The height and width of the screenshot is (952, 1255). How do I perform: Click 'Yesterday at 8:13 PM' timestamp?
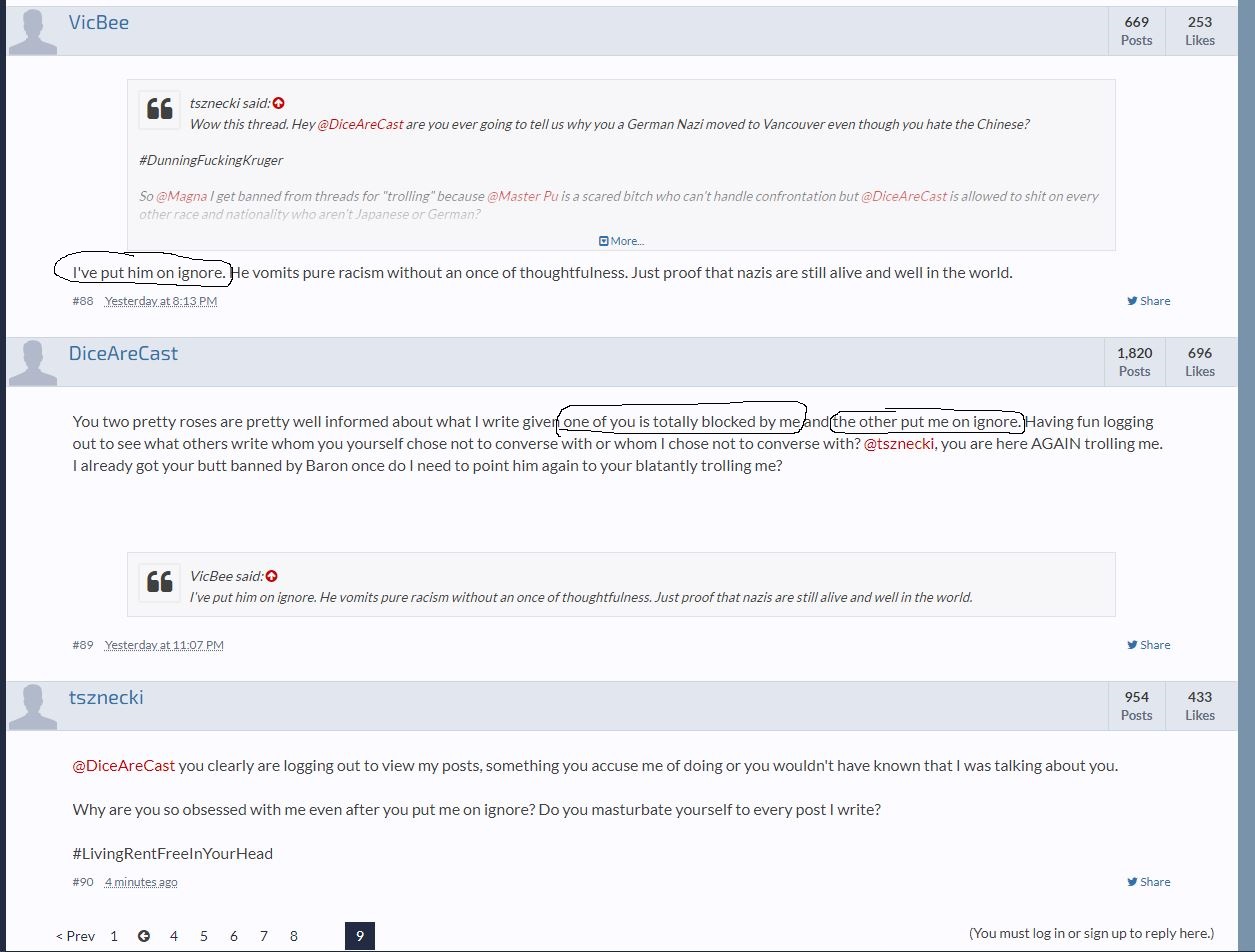click(x=161, y=301)
